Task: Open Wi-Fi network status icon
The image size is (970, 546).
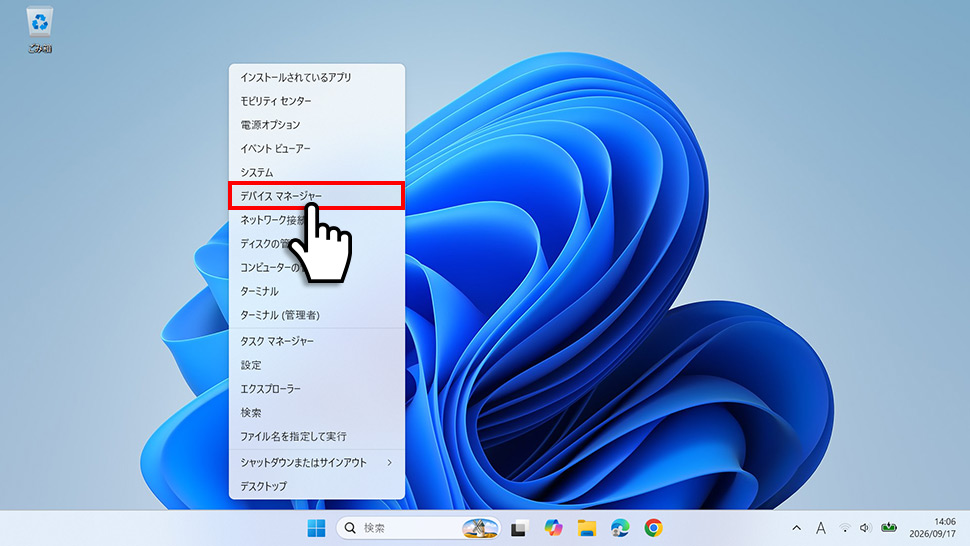Action: coord(844,528)
